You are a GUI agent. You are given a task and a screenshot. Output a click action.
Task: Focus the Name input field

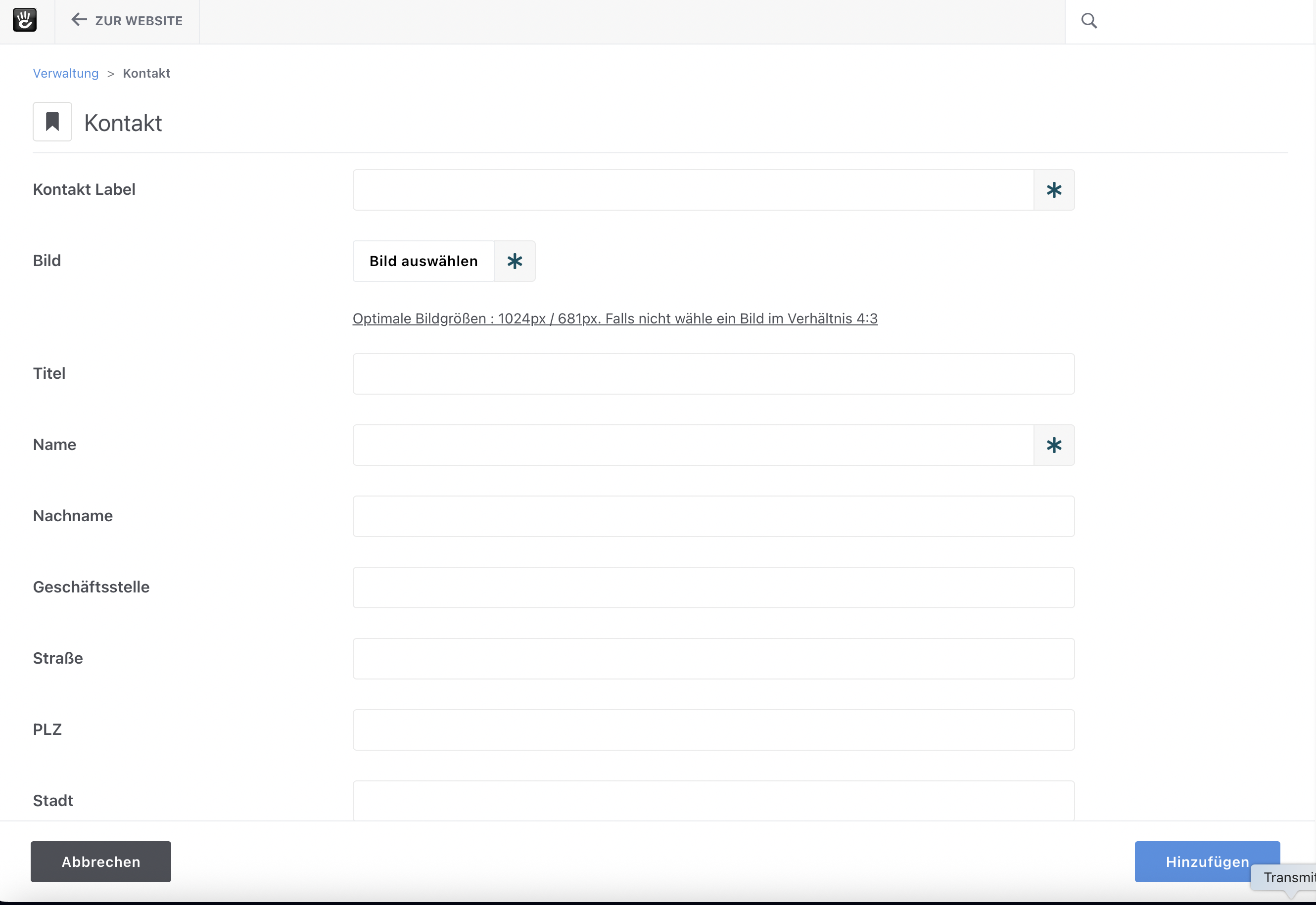pyautogui.click(x=693, y=445)
